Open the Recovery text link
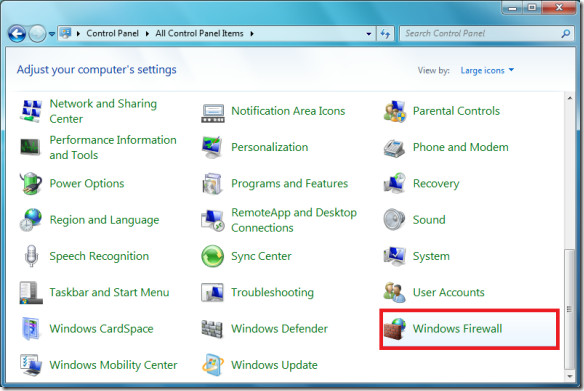 [436, 184]
